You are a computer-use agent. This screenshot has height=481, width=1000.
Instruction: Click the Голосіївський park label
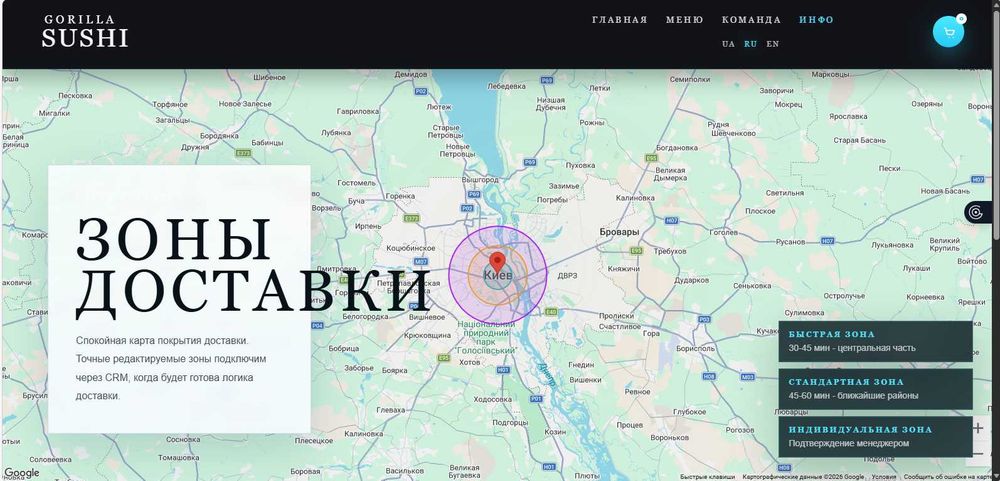point(486,337)
